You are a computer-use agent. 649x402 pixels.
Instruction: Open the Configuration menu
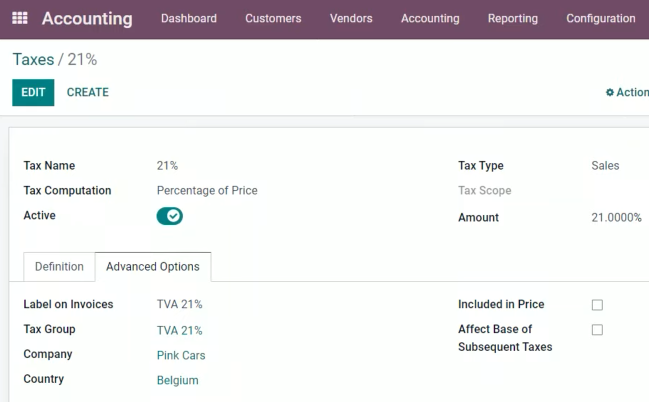pos(601,18)
